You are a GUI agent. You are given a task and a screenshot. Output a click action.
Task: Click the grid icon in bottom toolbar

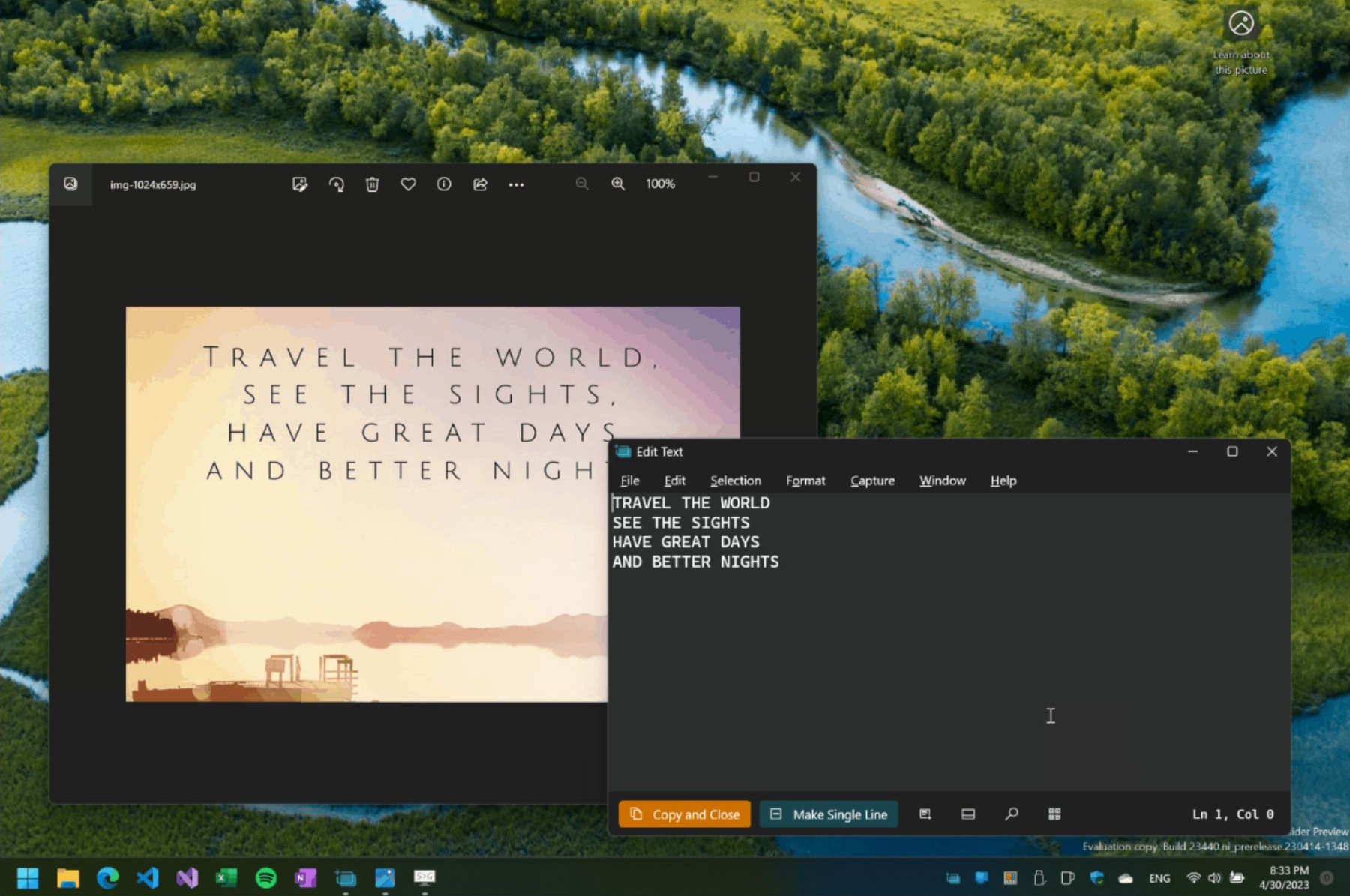(x=1054, y=814)
